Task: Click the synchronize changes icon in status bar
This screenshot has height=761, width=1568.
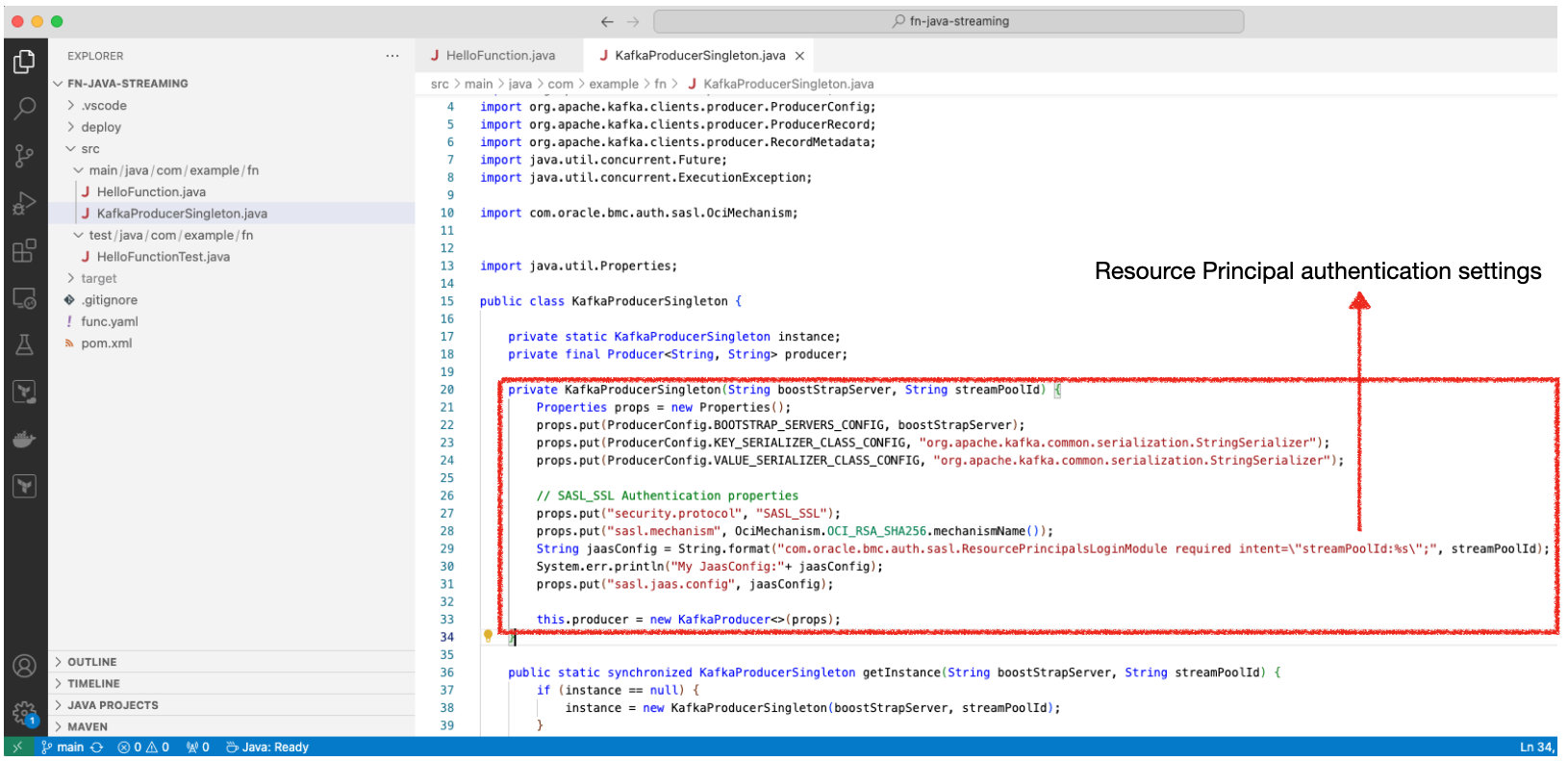Action: (97, 748)
